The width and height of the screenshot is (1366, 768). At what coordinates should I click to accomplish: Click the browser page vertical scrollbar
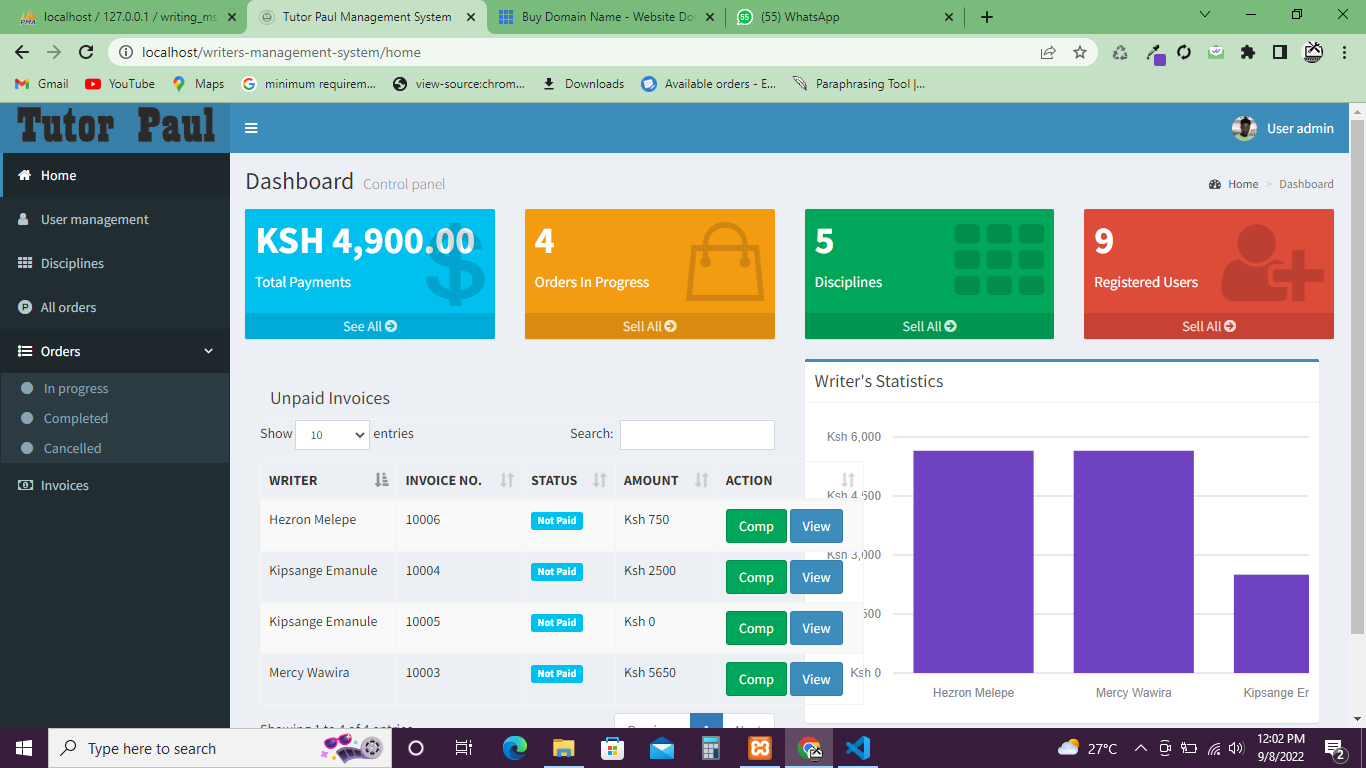[x=1357, y=375]
